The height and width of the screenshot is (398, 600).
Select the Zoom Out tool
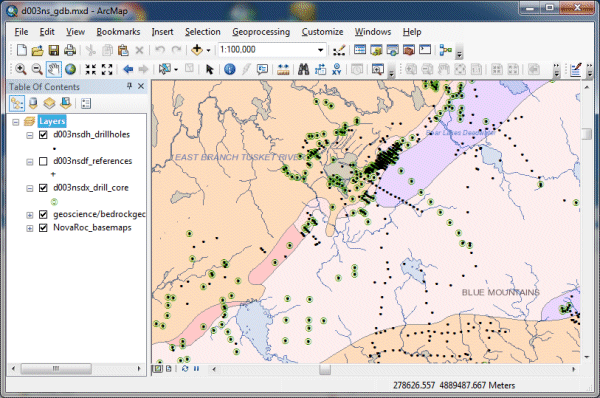[x=37, y=69]
